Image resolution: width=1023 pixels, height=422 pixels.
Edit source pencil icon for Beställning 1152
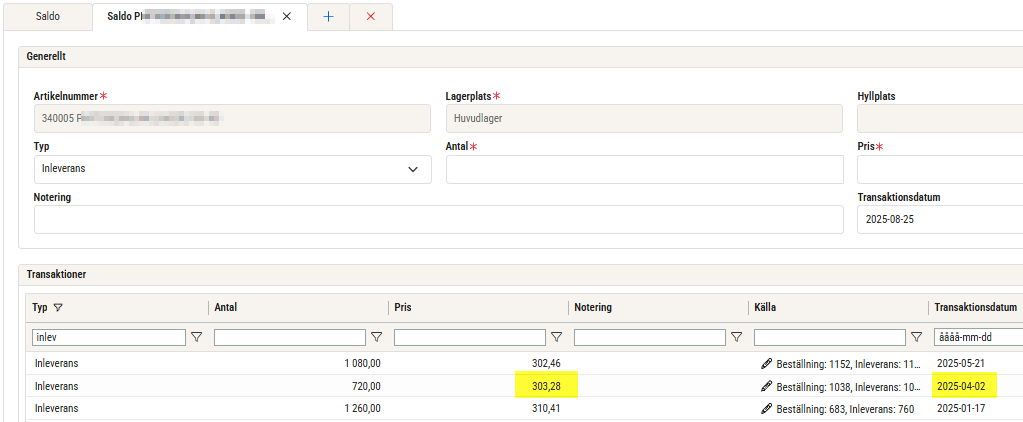[766, 364]
